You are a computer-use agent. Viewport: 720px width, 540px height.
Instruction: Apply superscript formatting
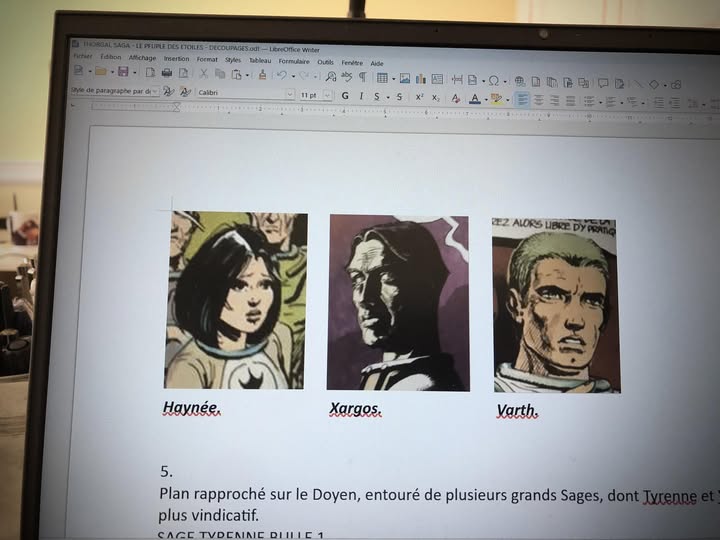(420, 97)
